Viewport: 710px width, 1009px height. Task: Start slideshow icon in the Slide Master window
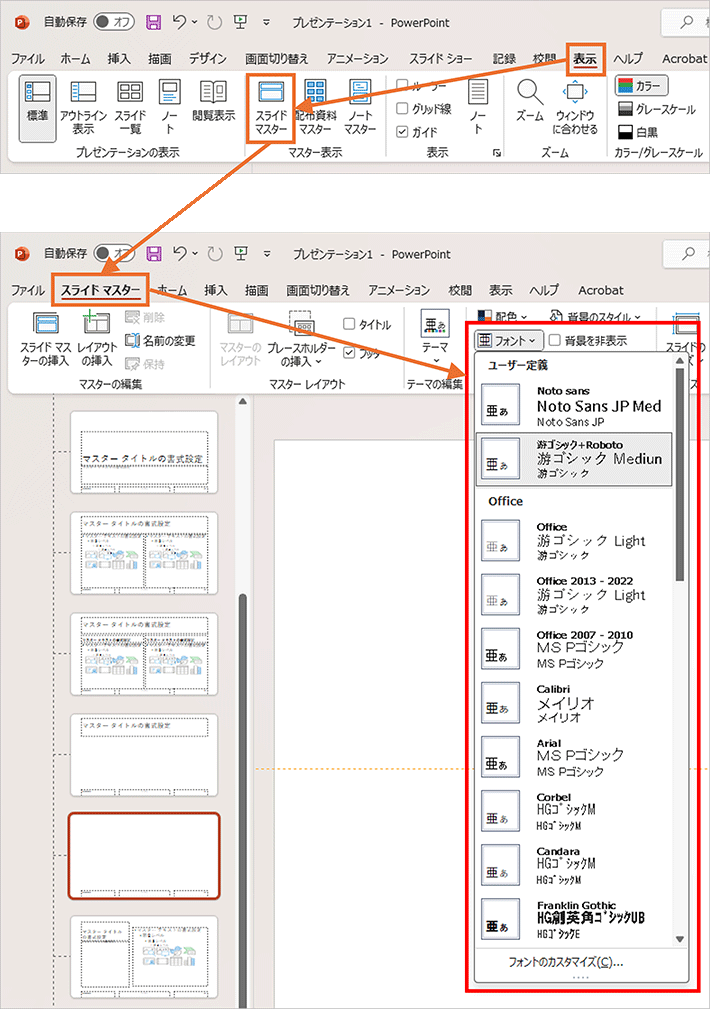pos(241,254)
